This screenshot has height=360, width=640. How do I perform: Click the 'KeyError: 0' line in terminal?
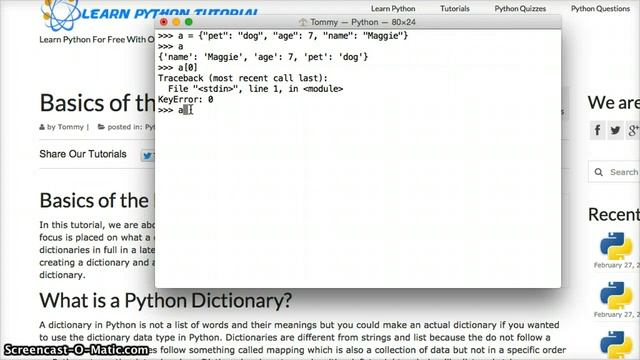186,99
